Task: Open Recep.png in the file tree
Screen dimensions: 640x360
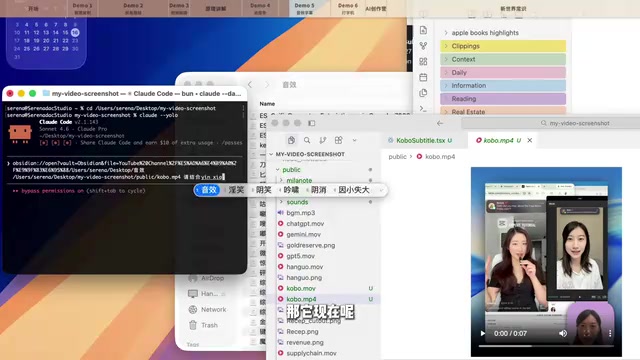Action: pyautogui.click(x=302, y=331)
